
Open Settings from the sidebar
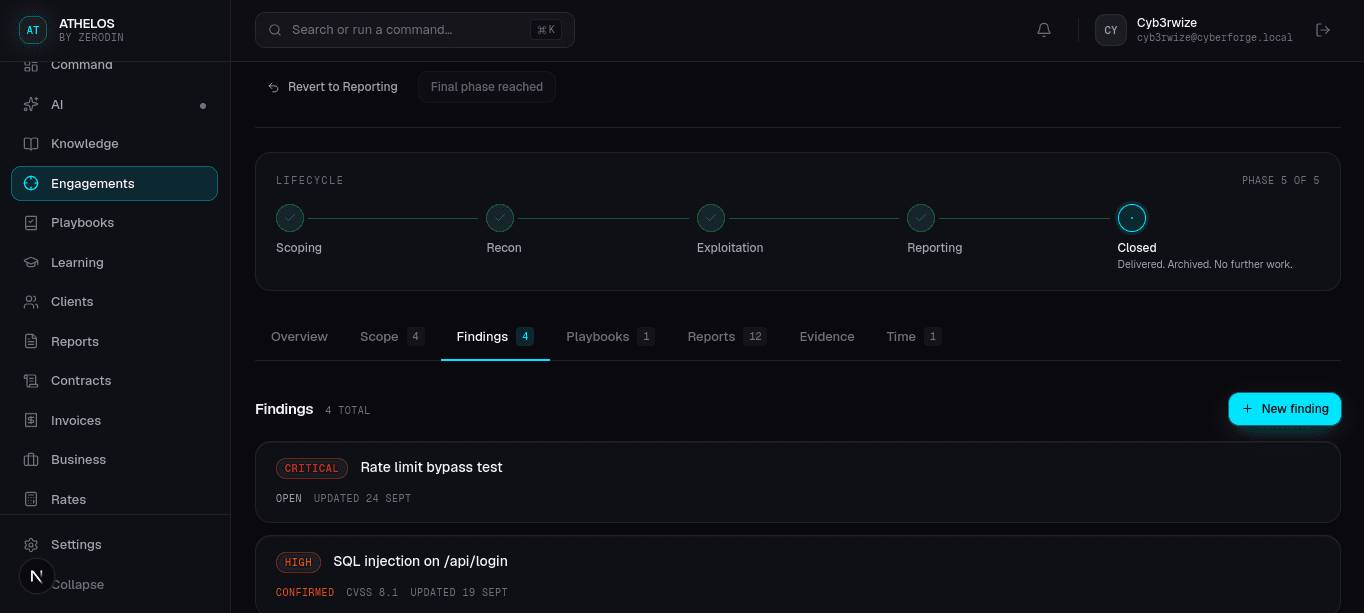tap(114, 545)
